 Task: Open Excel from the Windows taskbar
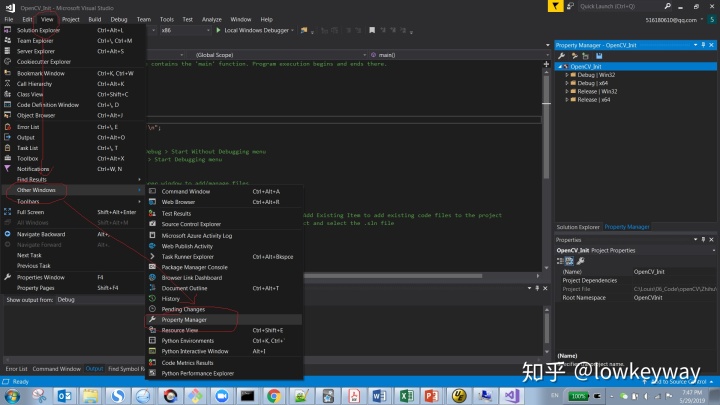click(406, 395)
